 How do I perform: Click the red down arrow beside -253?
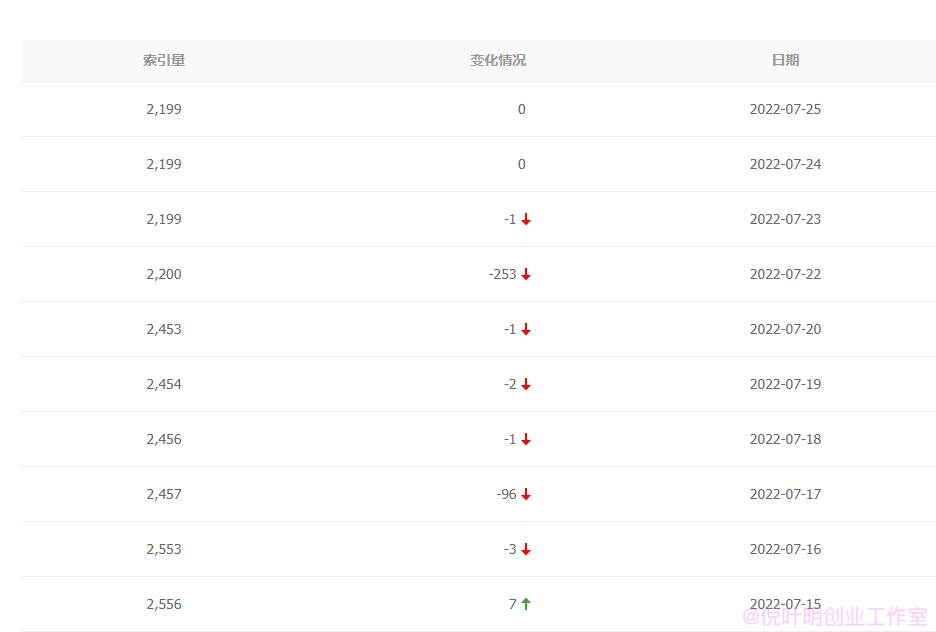coord(526,274)
